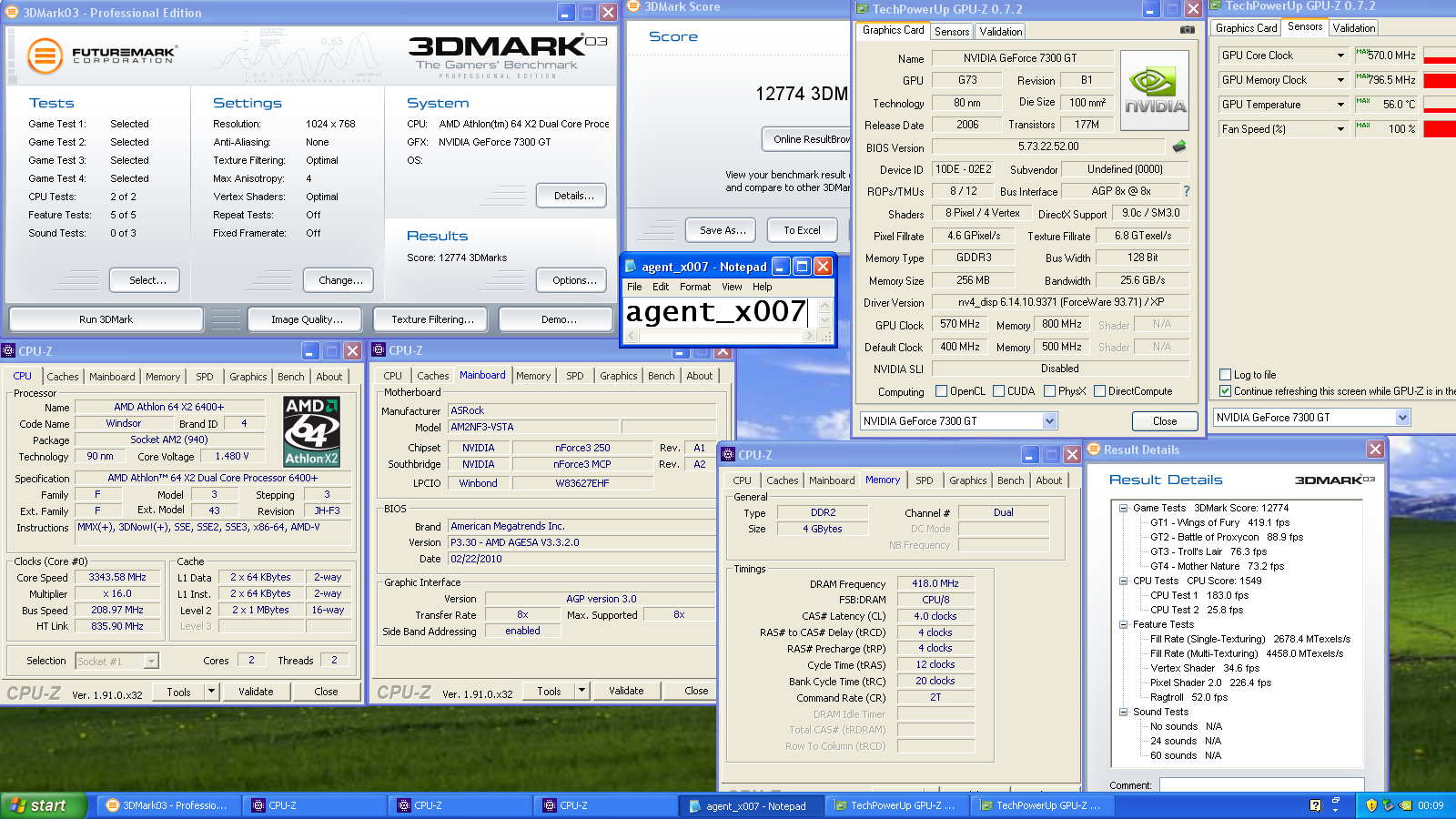Click the 3DMark03 window title bar icon
Viewport: 1456px width, 819px height.
click(x=13, y=13)
